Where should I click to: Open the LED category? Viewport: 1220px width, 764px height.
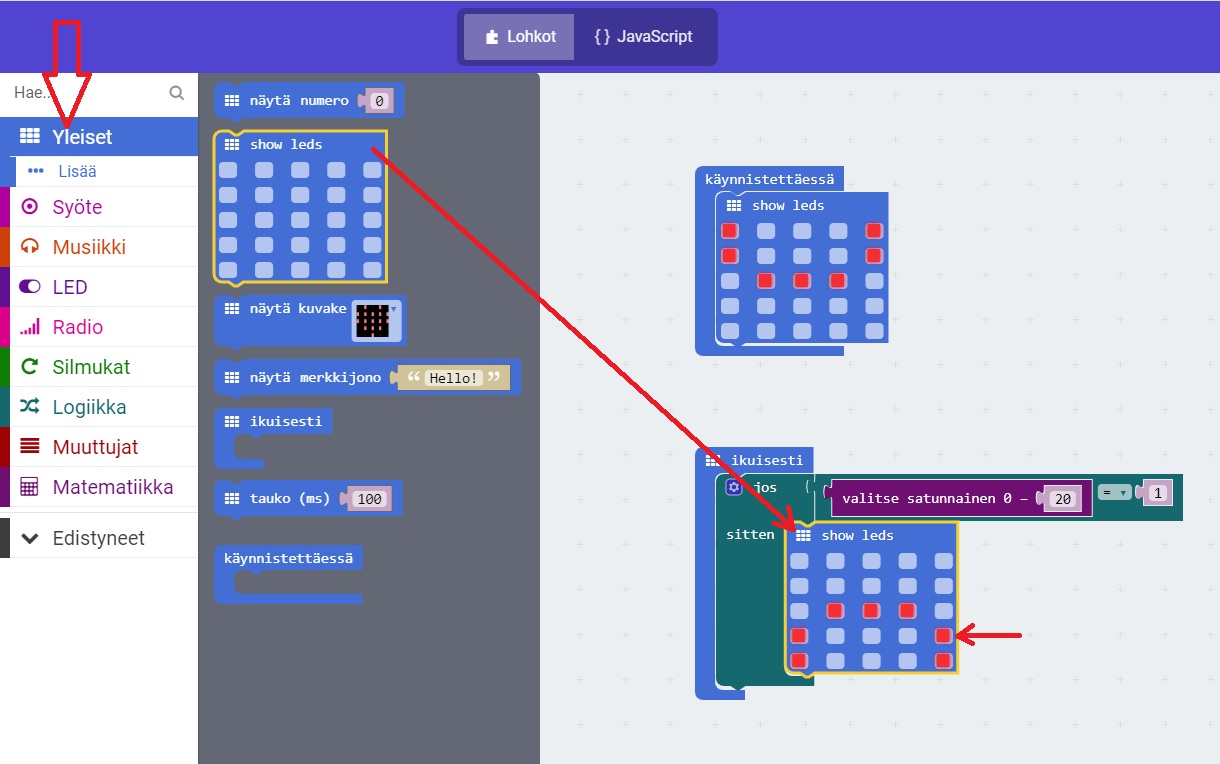69,287
